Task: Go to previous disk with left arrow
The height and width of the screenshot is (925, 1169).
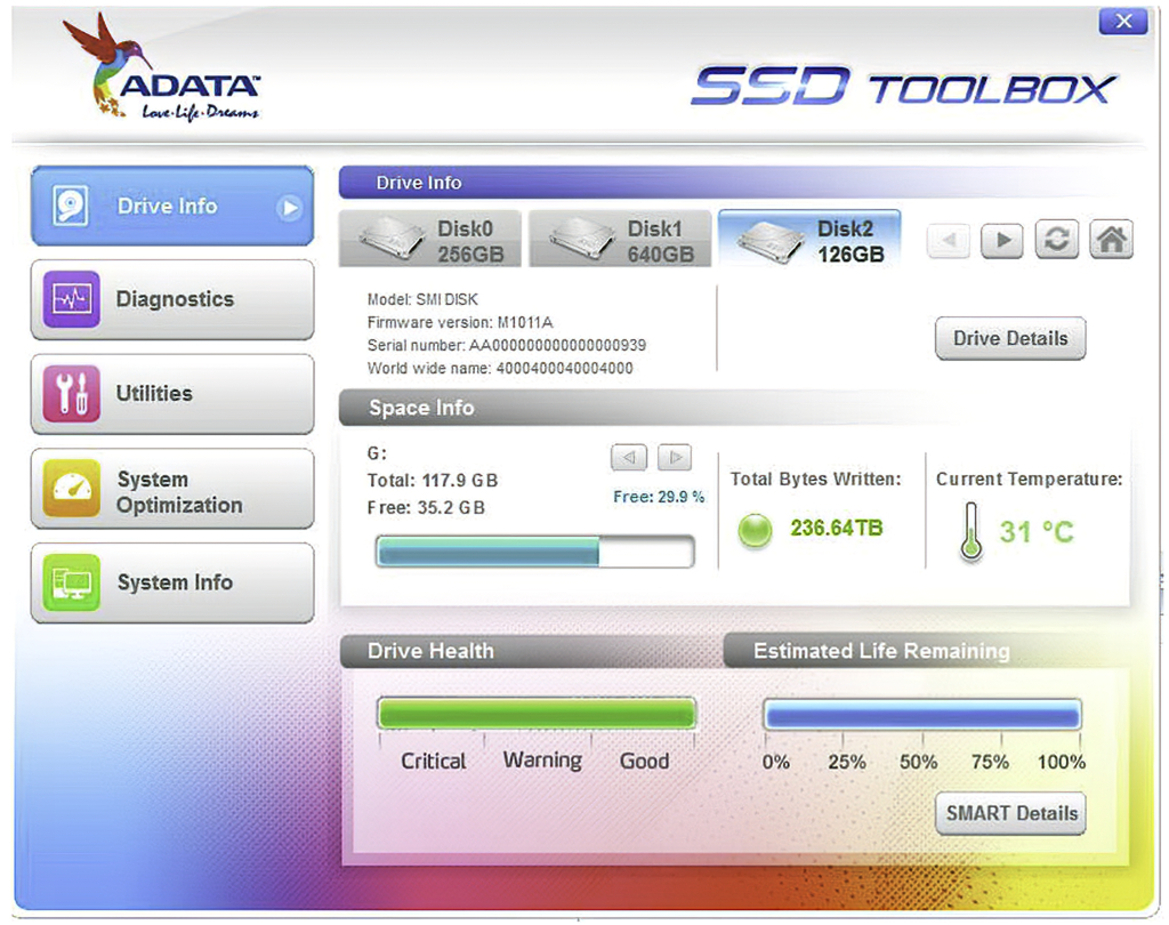Action: click(x=948, y=240)
